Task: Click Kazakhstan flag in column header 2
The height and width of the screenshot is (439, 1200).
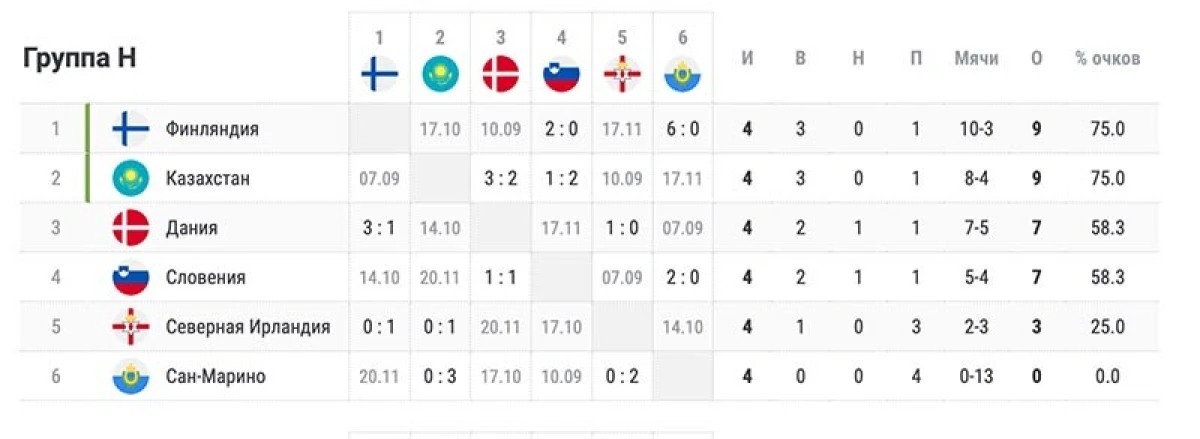Action: (x=440, y=74)
